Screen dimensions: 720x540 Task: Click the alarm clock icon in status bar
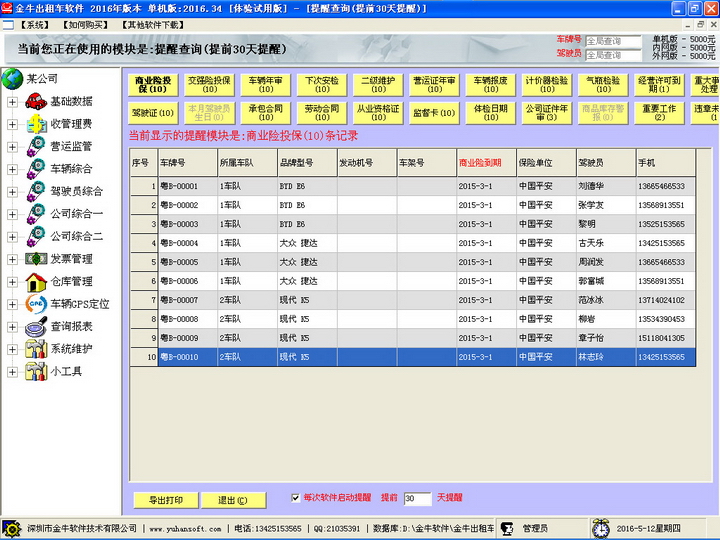tap(601, 528)
